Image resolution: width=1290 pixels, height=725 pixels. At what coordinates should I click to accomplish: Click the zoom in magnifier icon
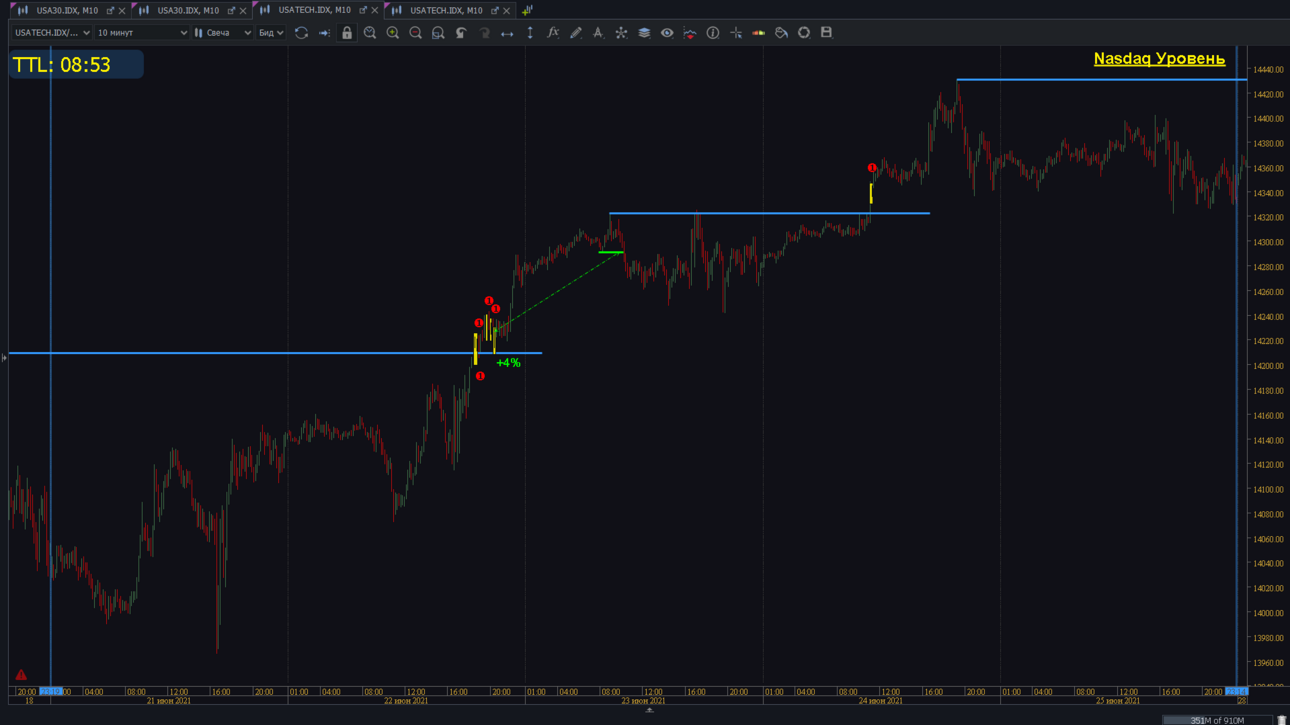pos(393,33)
